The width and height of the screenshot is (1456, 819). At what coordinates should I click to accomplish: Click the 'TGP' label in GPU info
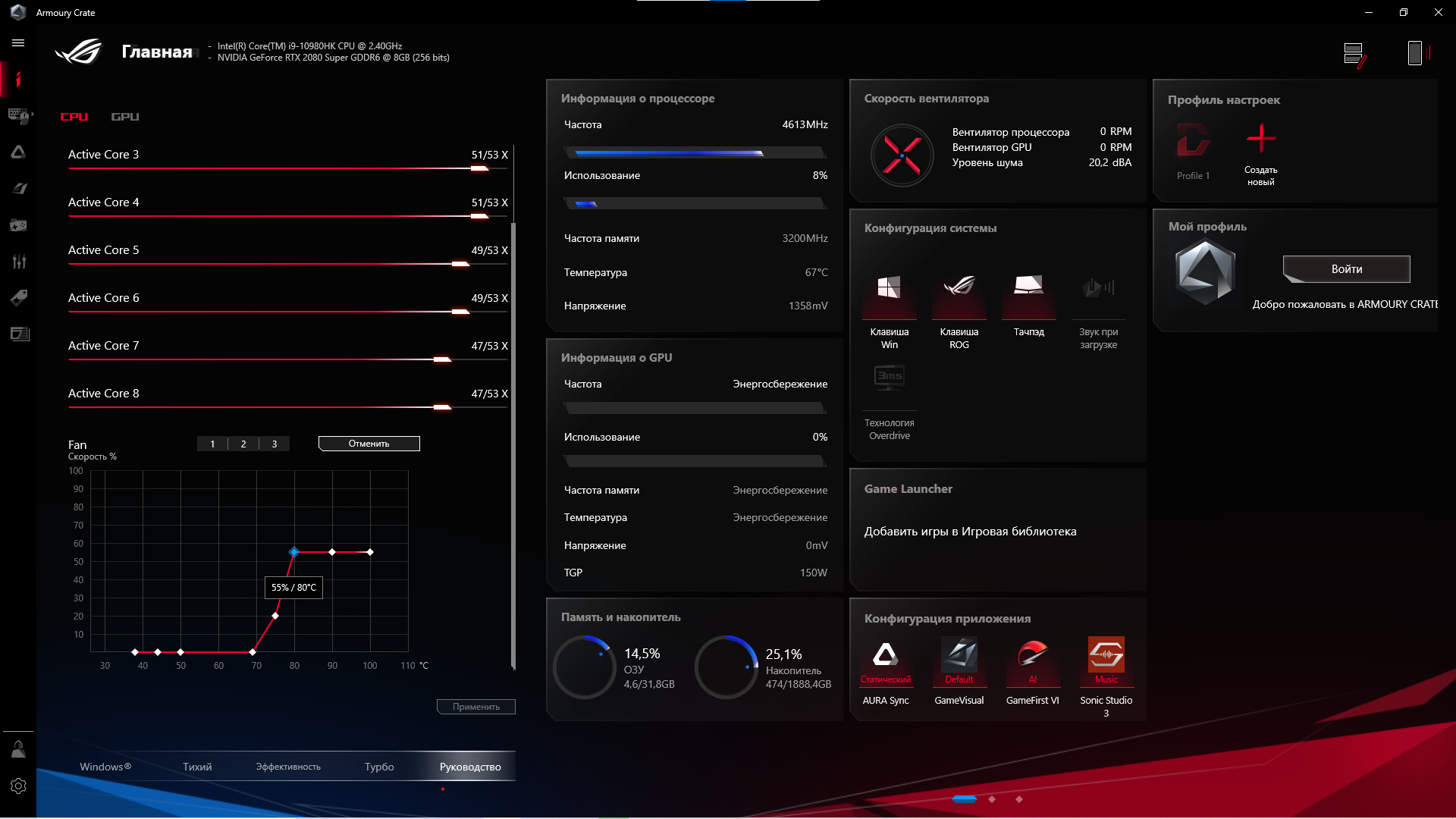pos(573,573)
